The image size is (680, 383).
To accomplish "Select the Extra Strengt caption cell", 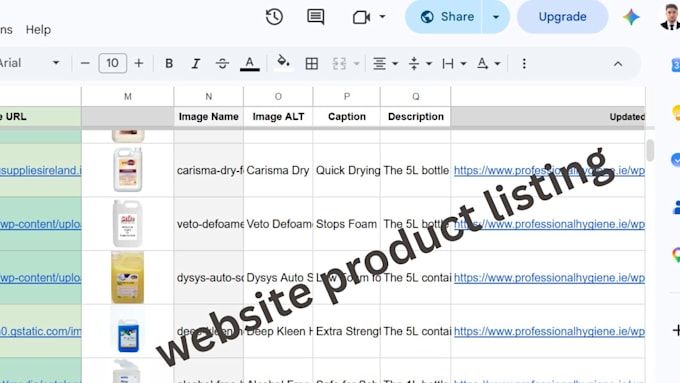I will [347, 331].
